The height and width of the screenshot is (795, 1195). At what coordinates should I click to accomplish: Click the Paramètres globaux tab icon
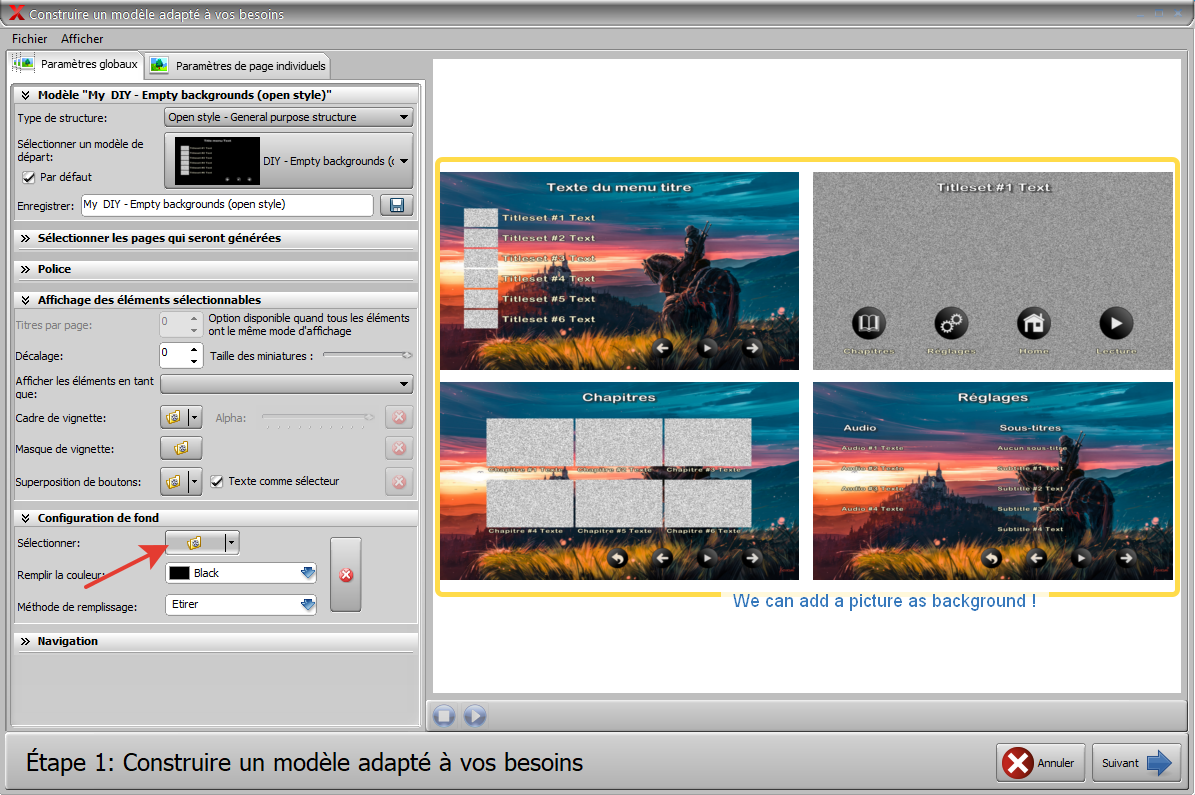point(24,64)
